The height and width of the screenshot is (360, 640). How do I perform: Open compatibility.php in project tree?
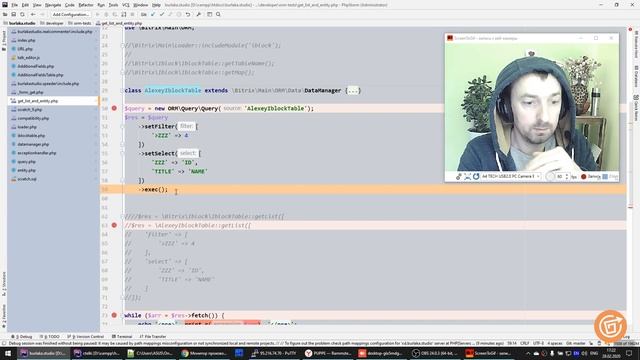pos(33,118)
